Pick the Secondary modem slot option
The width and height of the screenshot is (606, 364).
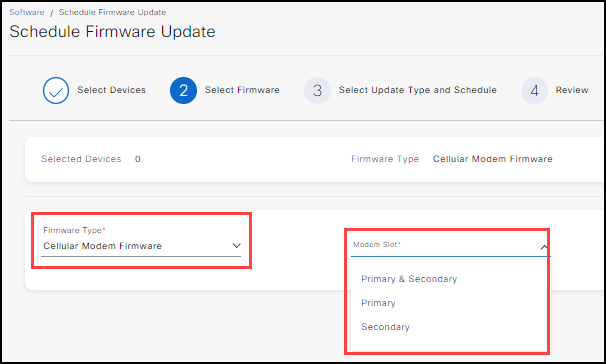(385, 327)
